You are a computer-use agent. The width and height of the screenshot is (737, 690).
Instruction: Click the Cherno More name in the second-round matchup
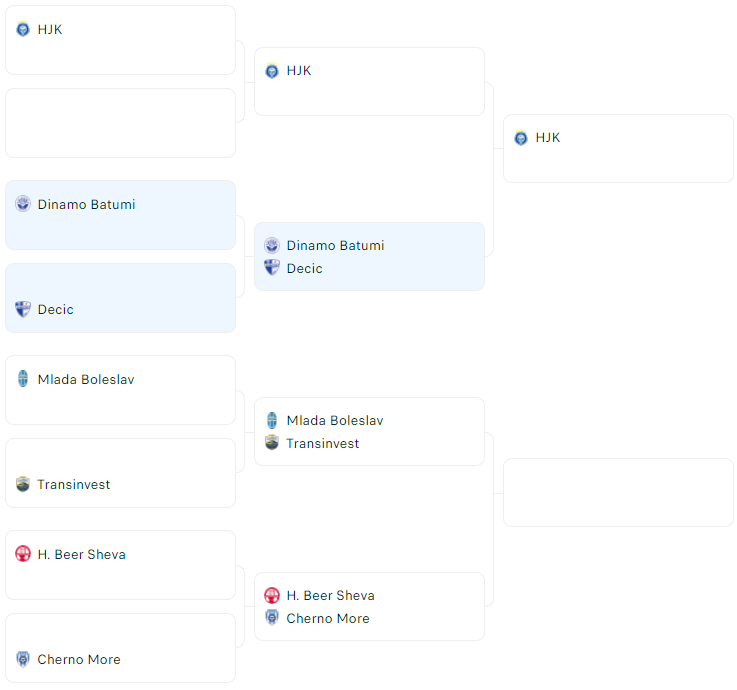point(328,618)
